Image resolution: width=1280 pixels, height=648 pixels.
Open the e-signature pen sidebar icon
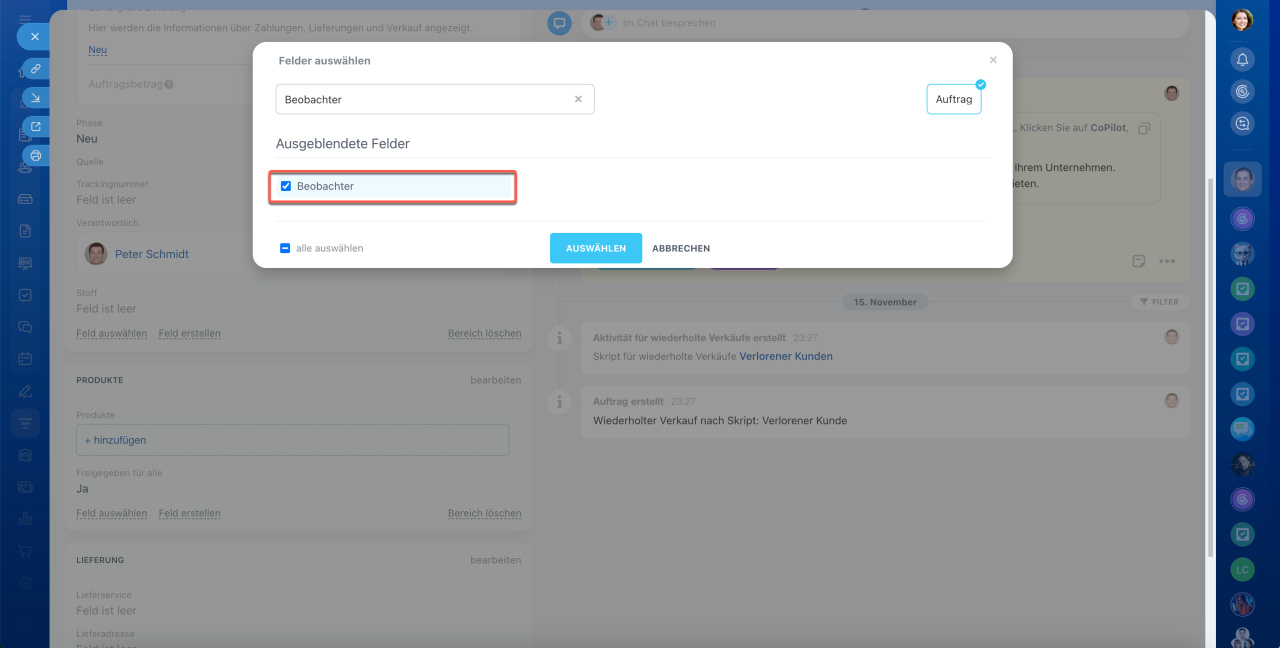(25, 391)
